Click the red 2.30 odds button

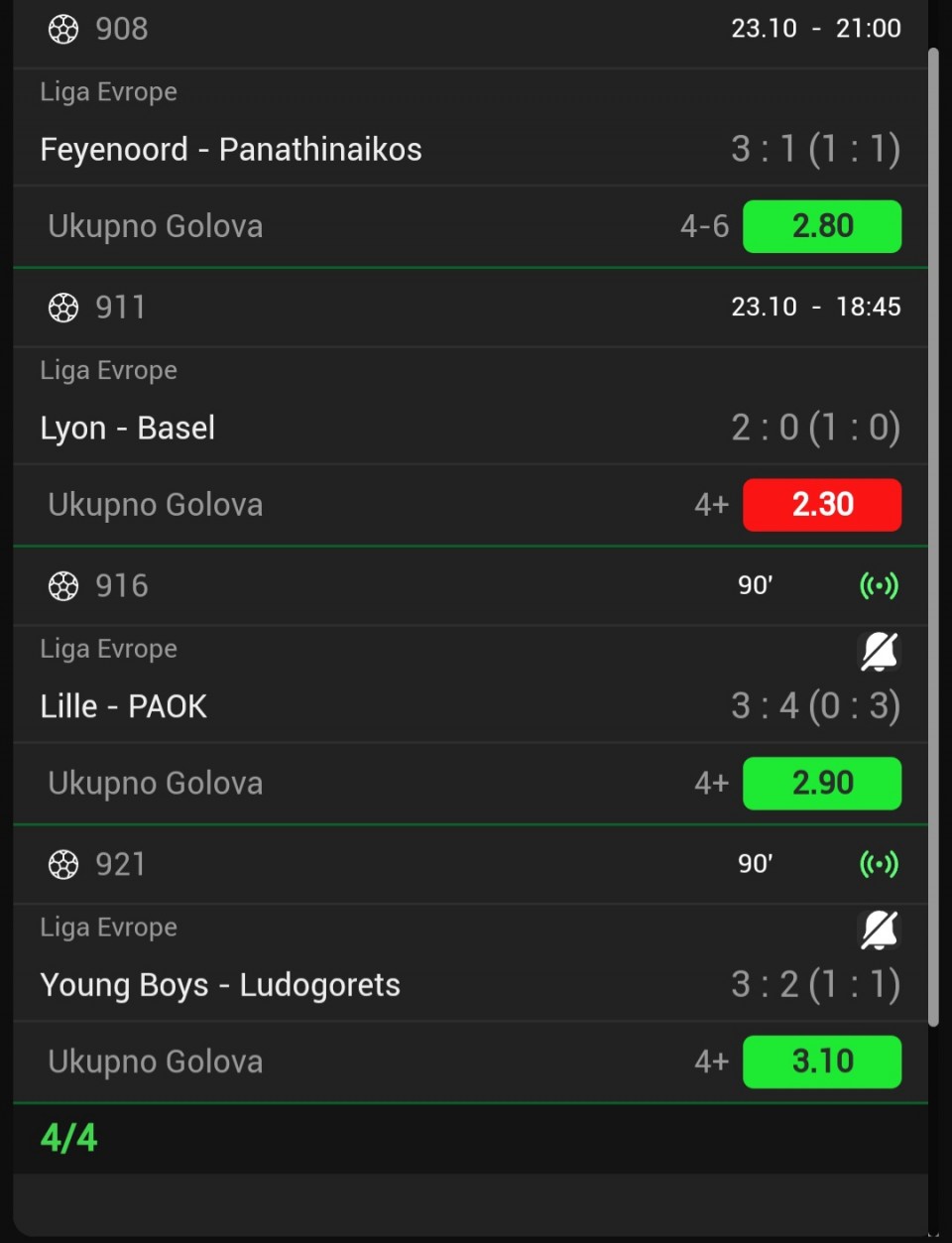pyautogui.click(x=822, y=505)
